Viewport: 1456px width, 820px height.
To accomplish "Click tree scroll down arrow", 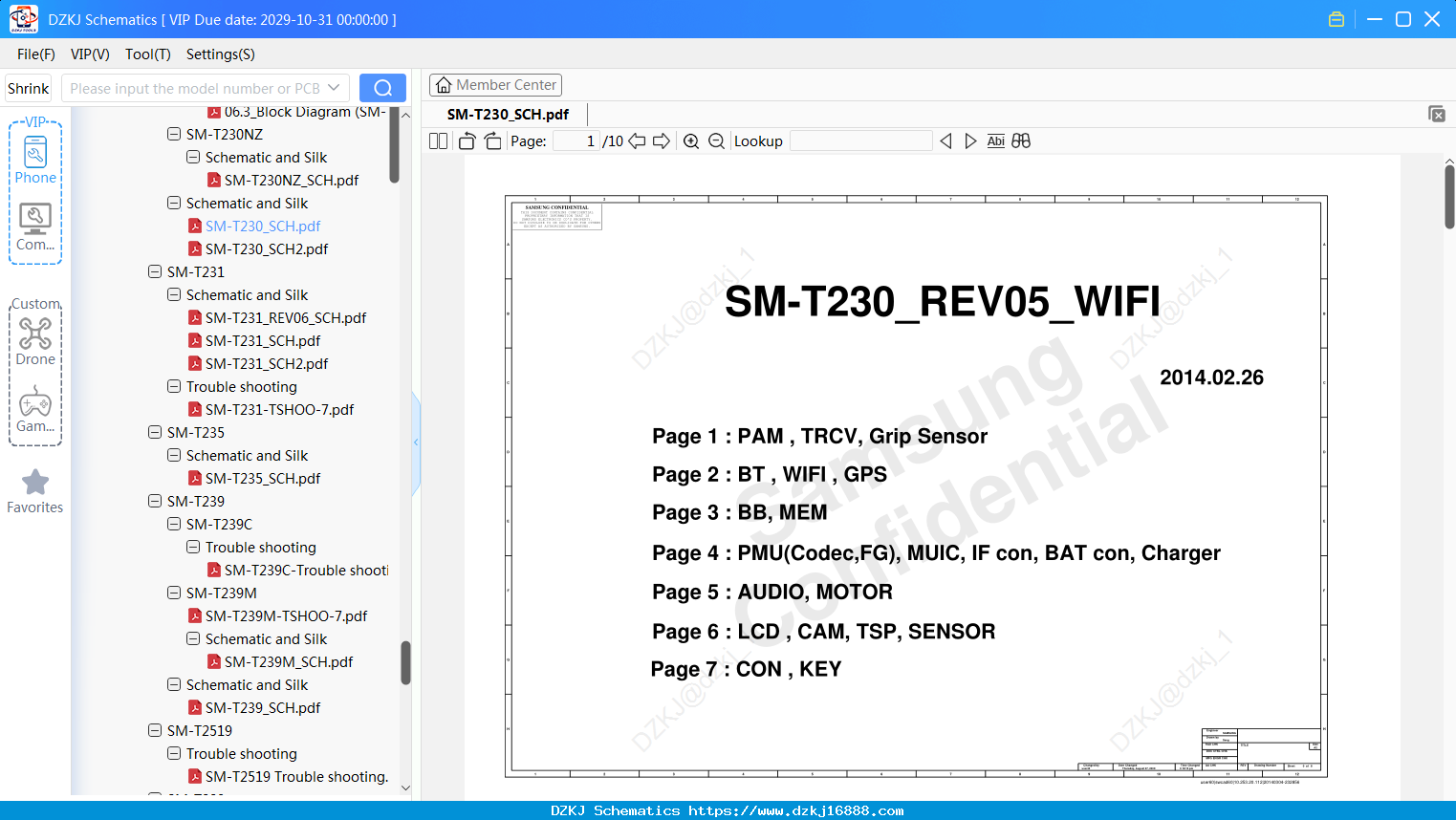I will [405, 788].
